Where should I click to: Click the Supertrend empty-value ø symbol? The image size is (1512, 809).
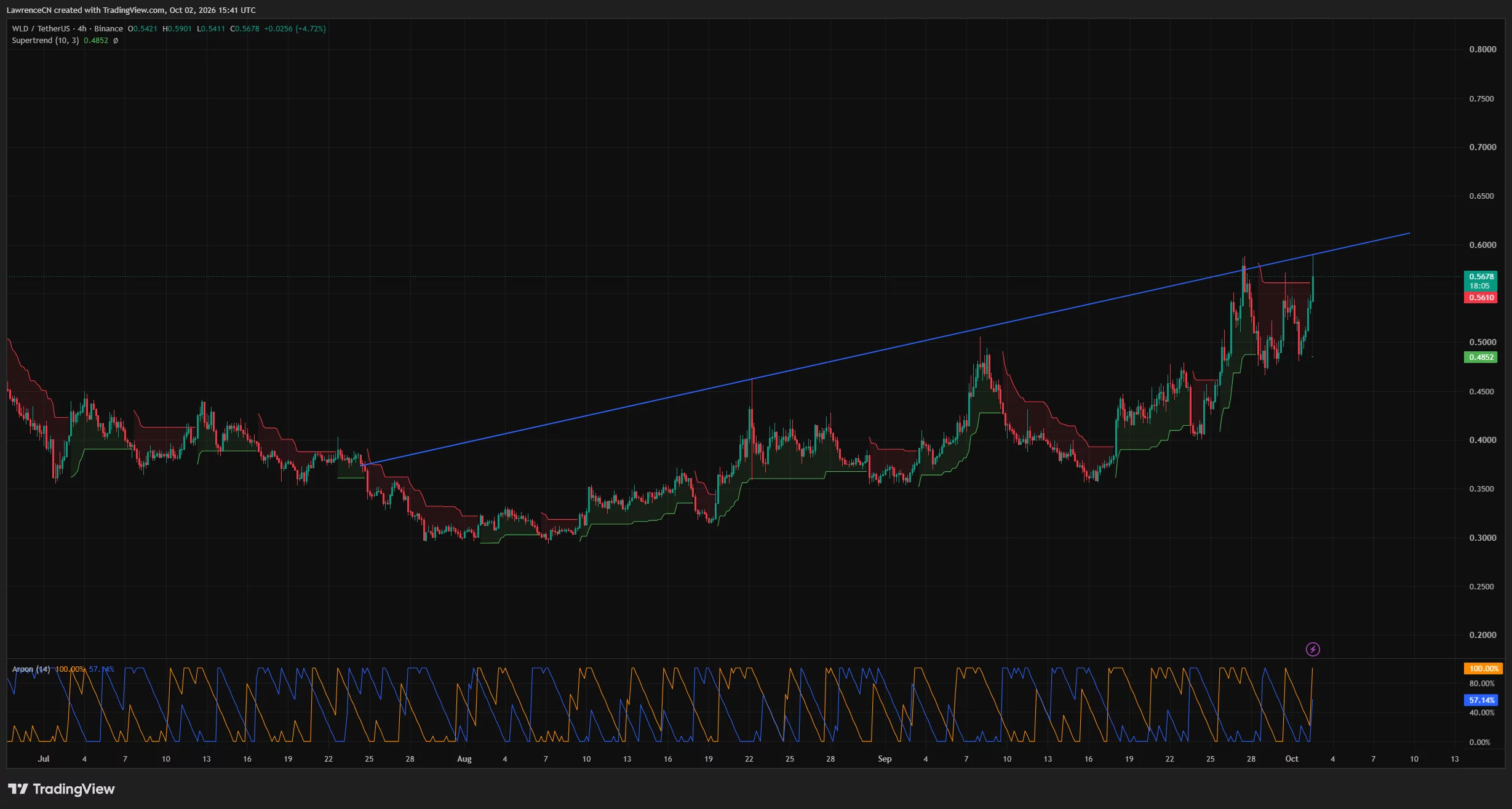point(116,41)
